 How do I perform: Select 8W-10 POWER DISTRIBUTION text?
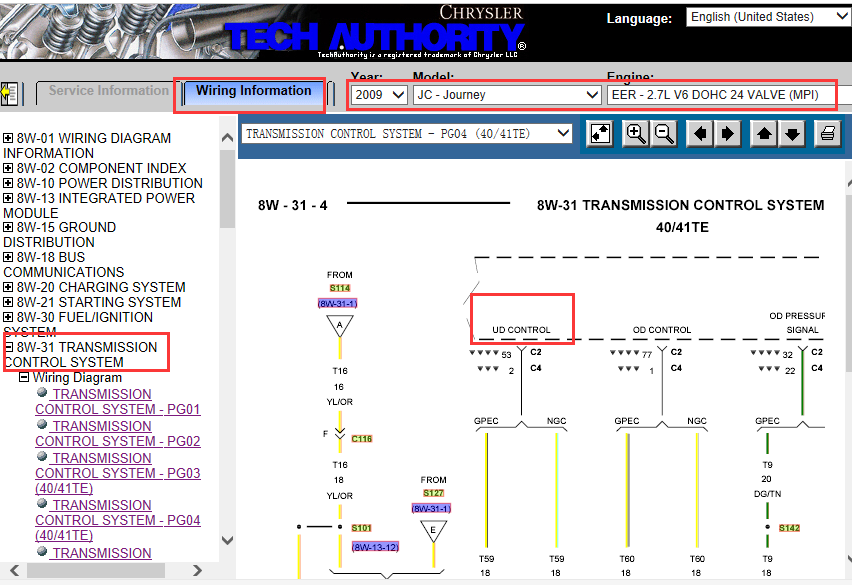tap(110, 183)
